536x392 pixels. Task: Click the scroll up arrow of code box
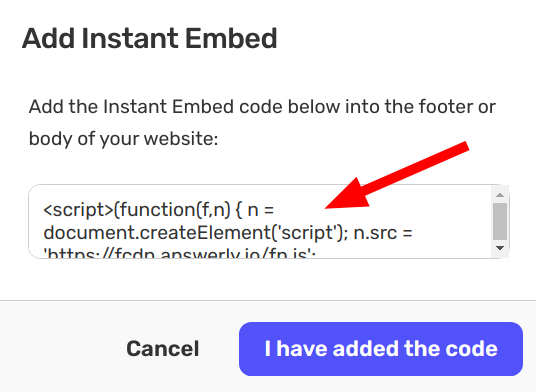click(x=500, y=195)
